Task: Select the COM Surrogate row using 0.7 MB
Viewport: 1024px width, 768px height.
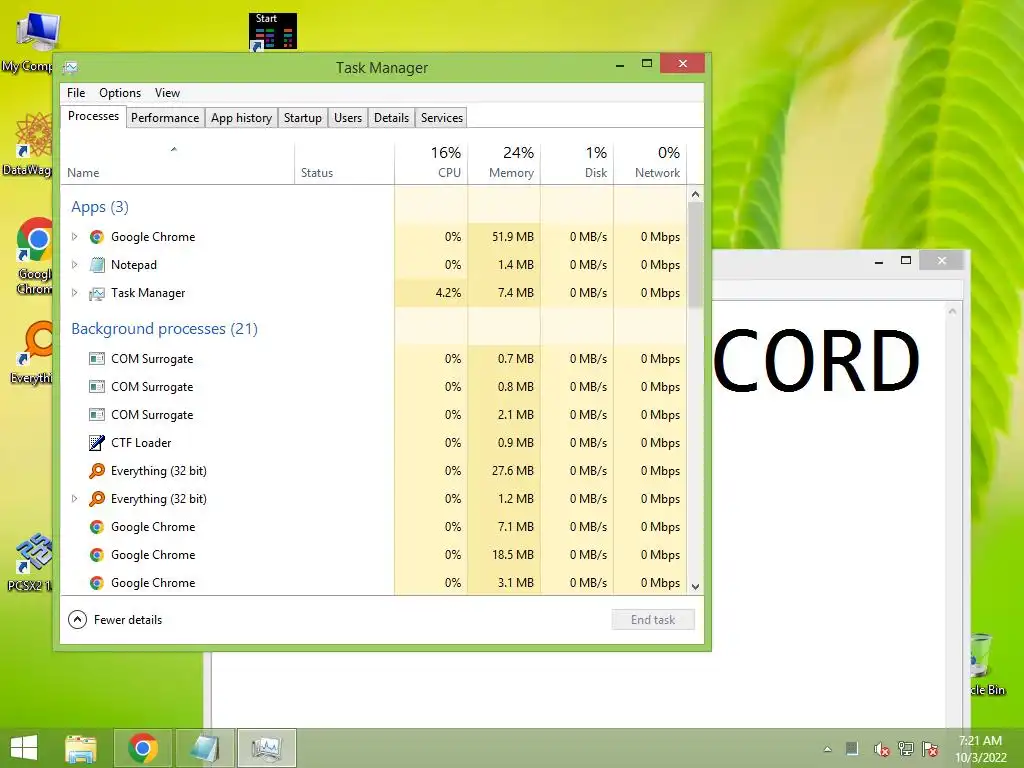Action: pos(374,359)
